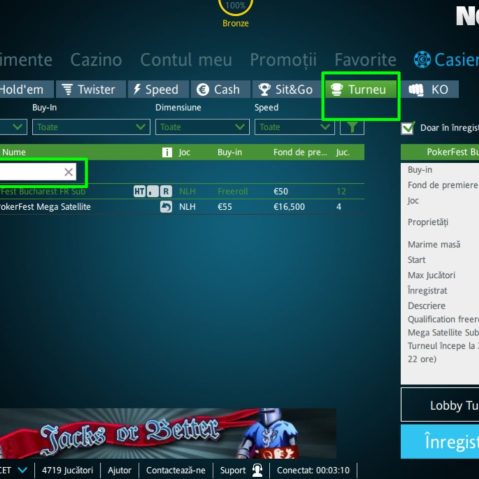Click the Casierie chip icon
Image resolution: width=479 pixels, height=479 pixels.
[422, 60]
